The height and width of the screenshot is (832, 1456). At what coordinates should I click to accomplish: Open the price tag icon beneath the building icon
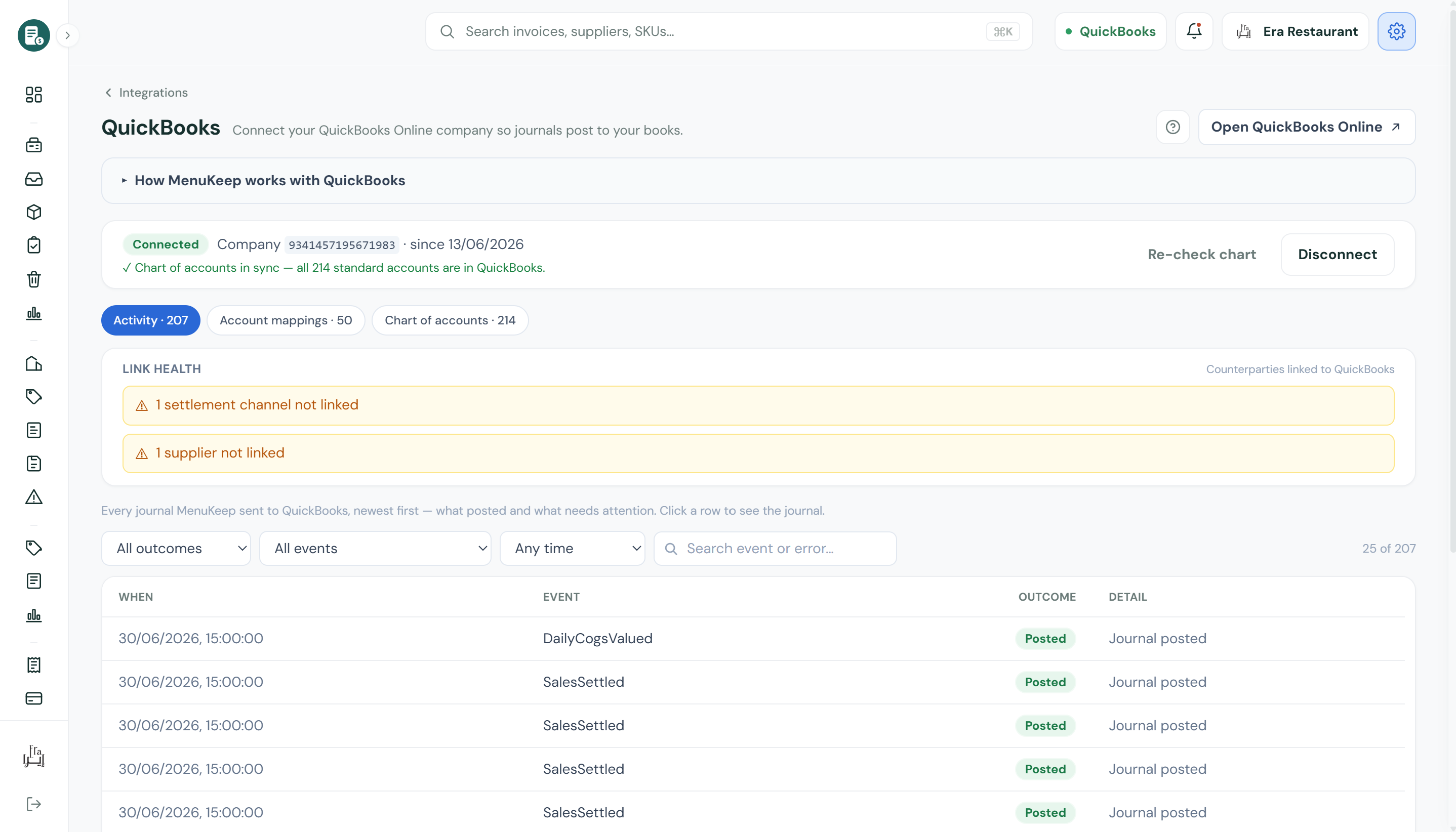pyautogui.click(x=34, y=397)
